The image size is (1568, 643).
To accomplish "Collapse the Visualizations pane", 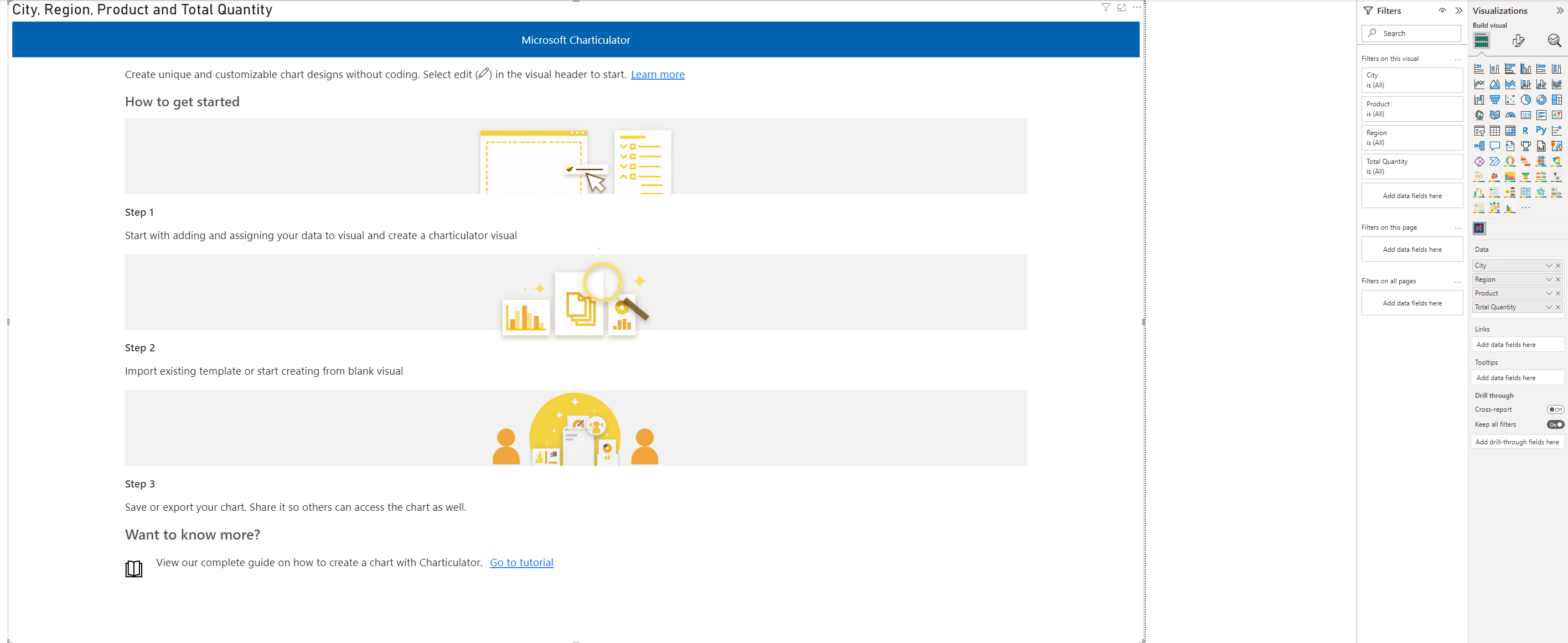I will [1559, 11].
